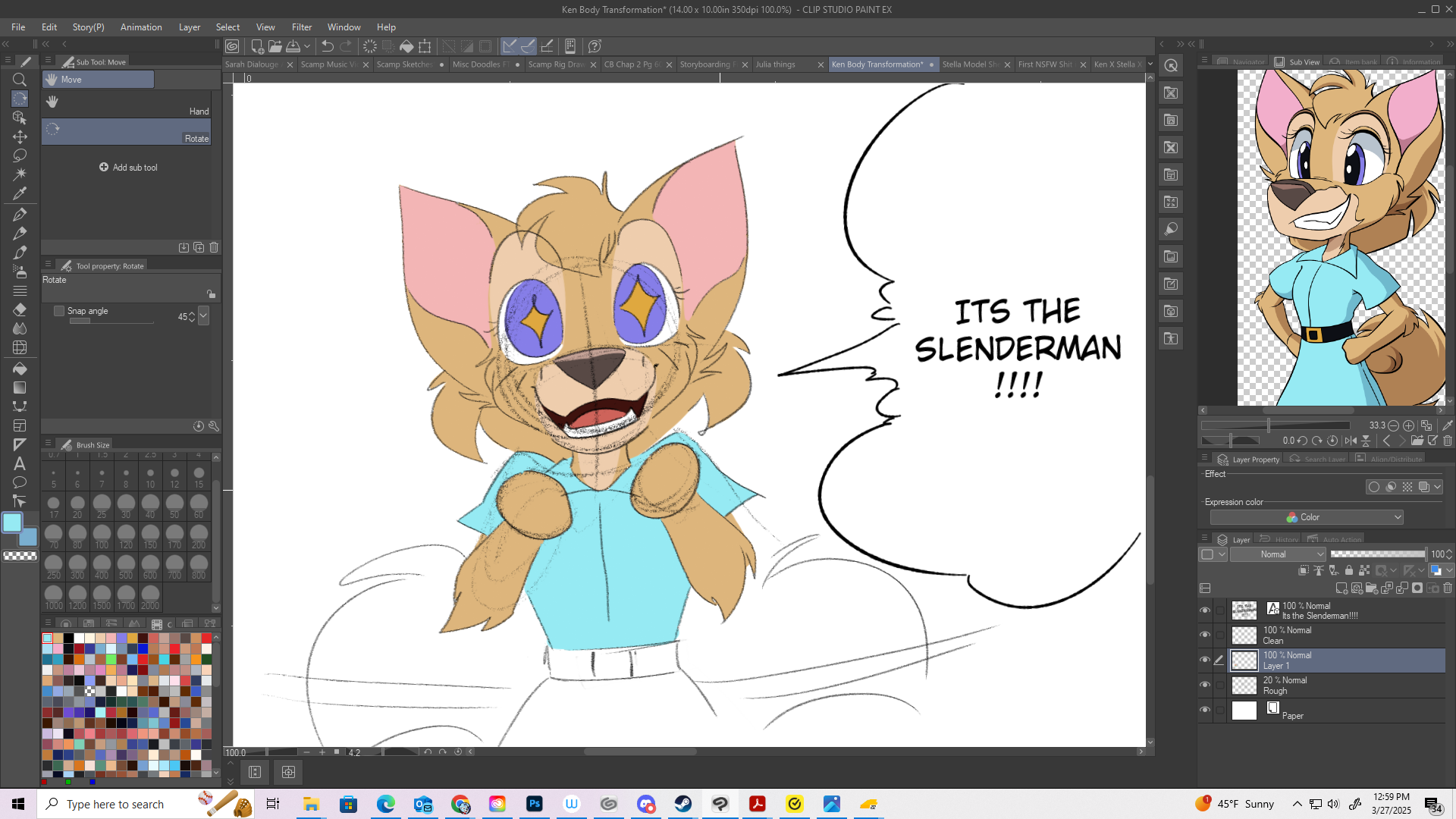Expand the Expression color dropdown

click(1307, 517)
